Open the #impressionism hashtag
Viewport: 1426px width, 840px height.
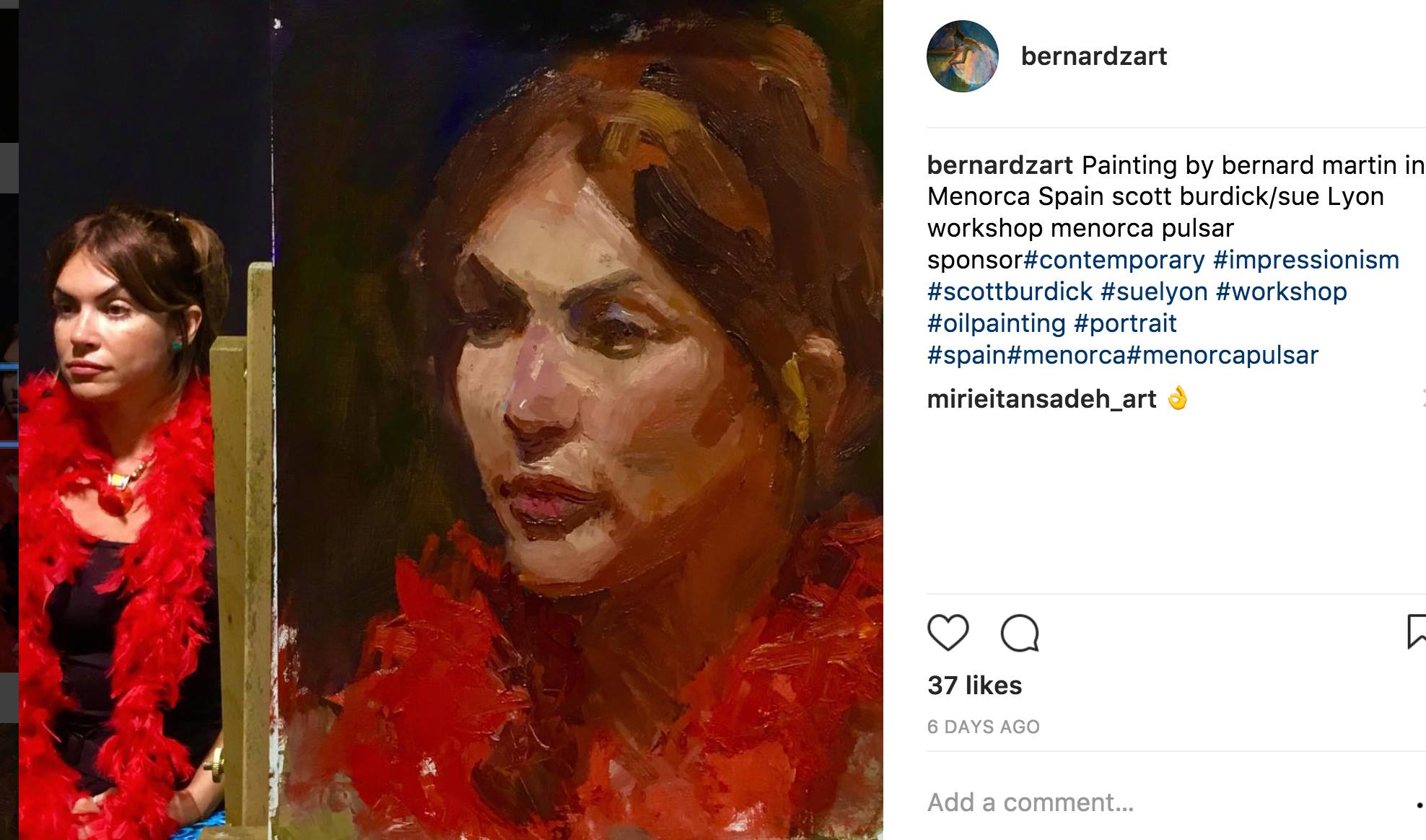pos(1306,260)
